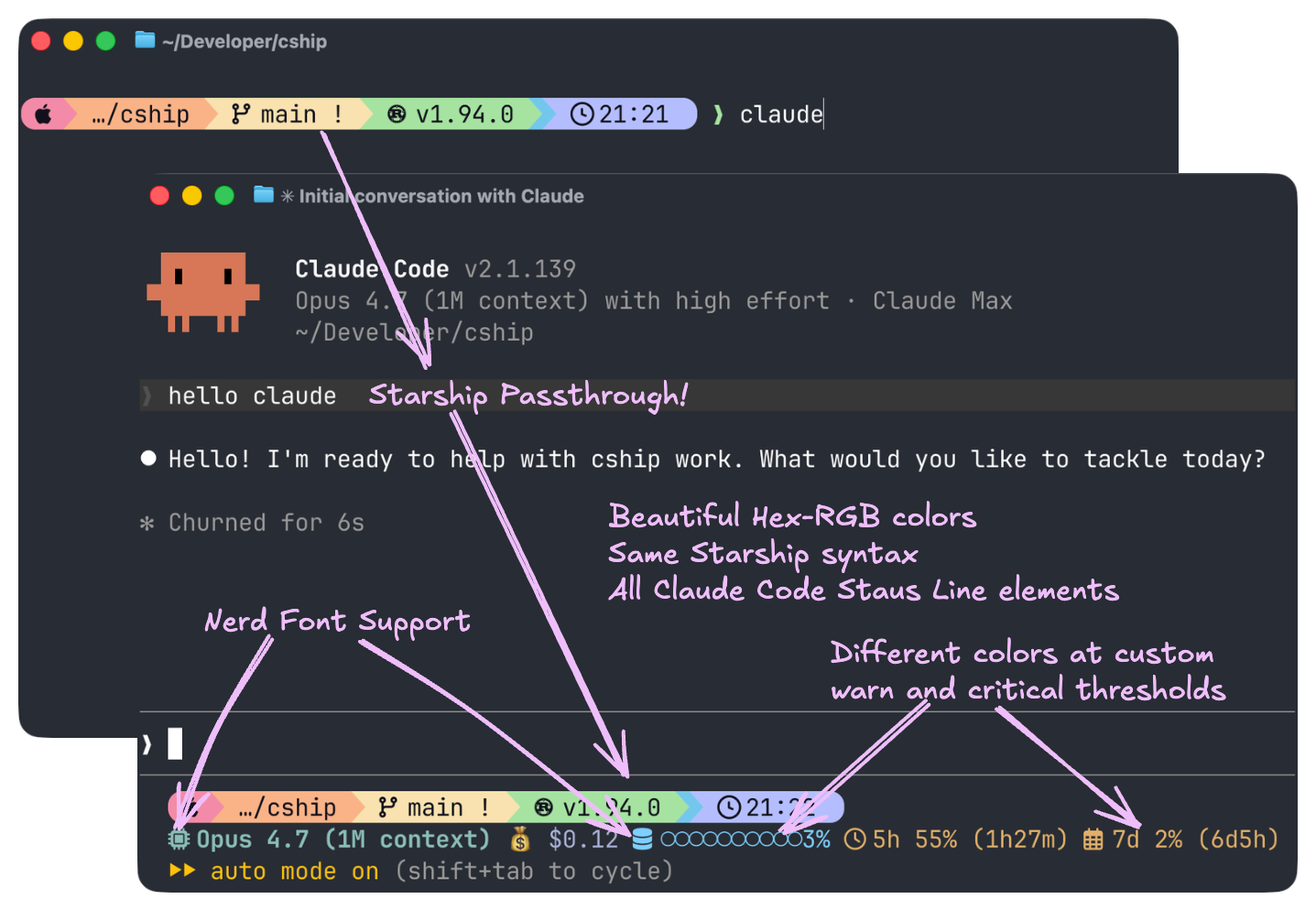The width and height of the screenshot is (1316, 910).
Task: Click "~/Developer/cship" path under the Claude Code header
Action: pyautogui.click(x=414, y=332)
